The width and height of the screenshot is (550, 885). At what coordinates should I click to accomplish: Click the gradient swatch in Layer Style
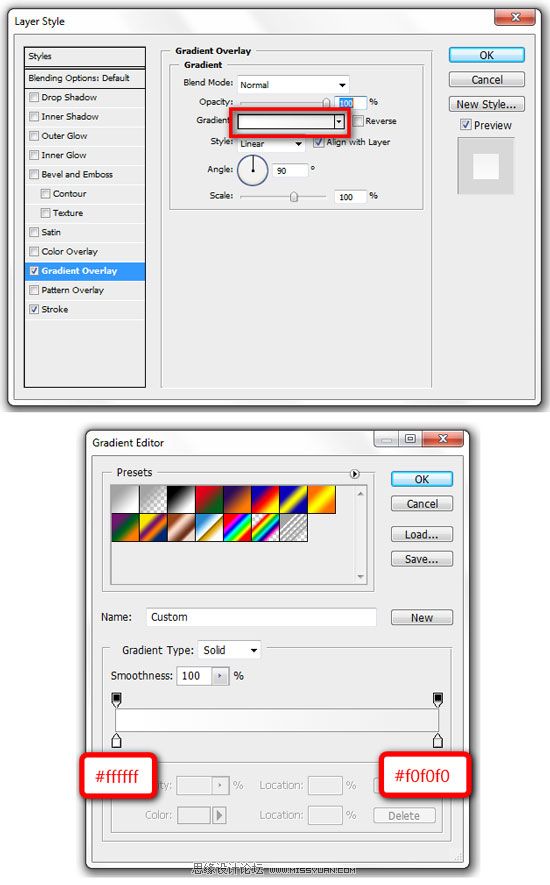pos(286,121)
